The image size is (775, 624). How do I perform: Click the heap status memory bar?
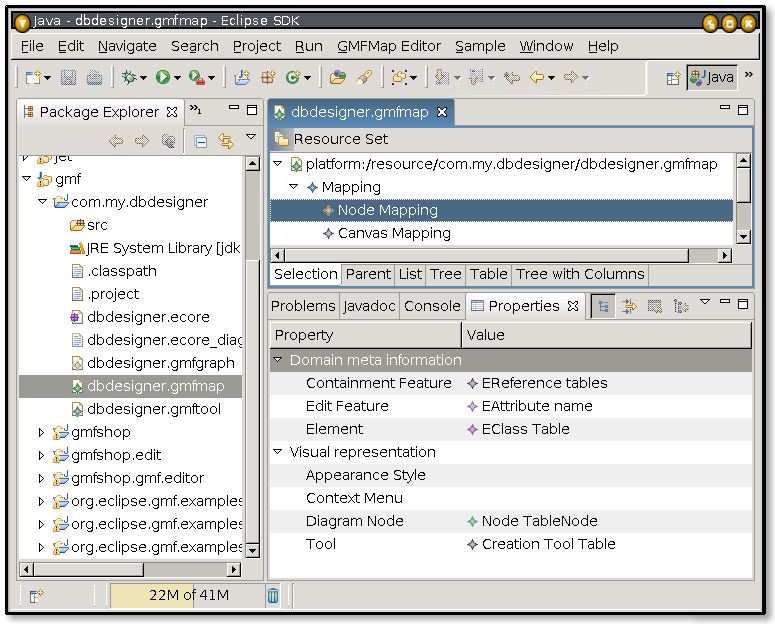[x=187, y=595]
